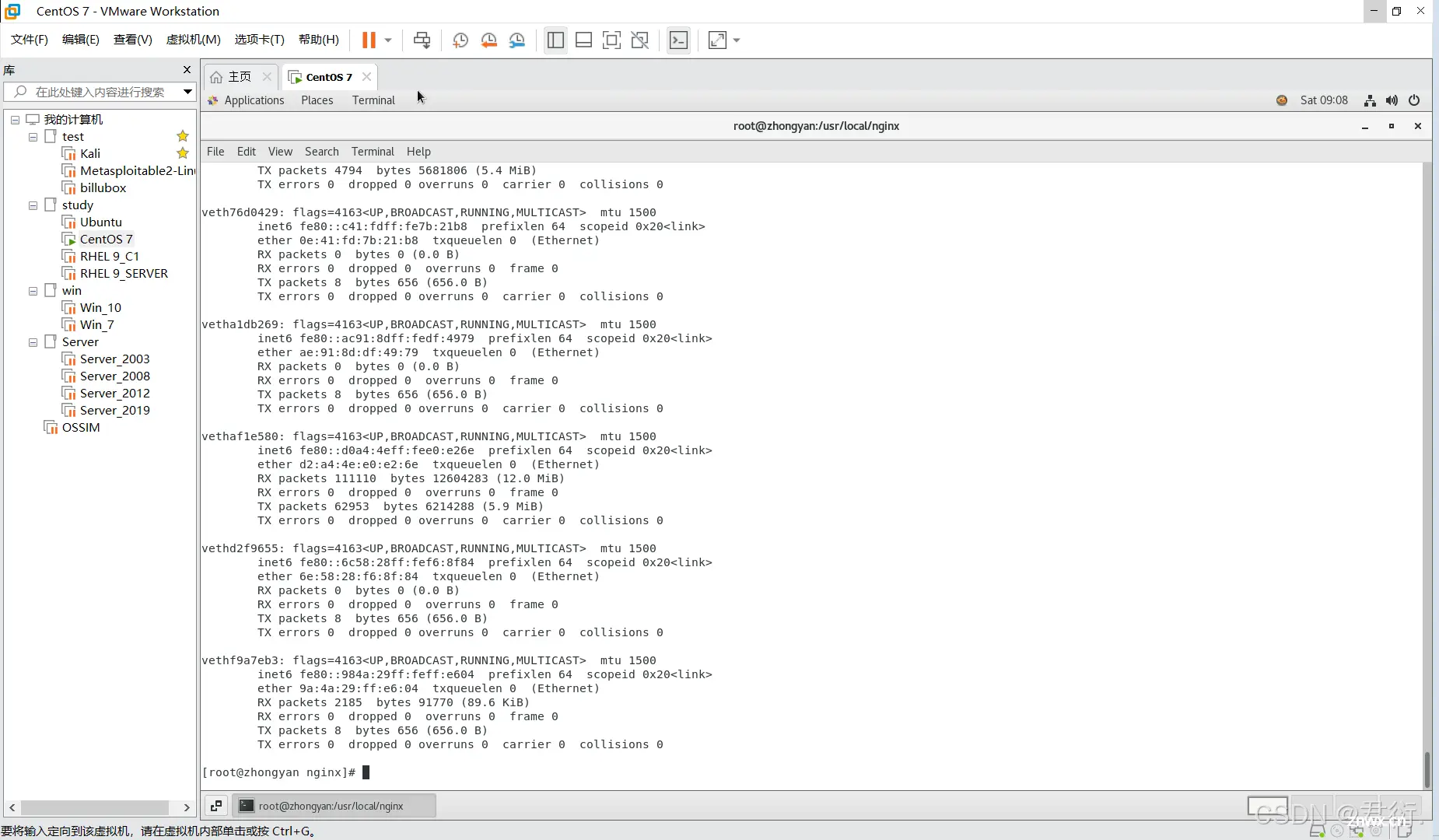Collapse the study folder
This screenshot has width=1439, height=840.
[x=33, y=205]
